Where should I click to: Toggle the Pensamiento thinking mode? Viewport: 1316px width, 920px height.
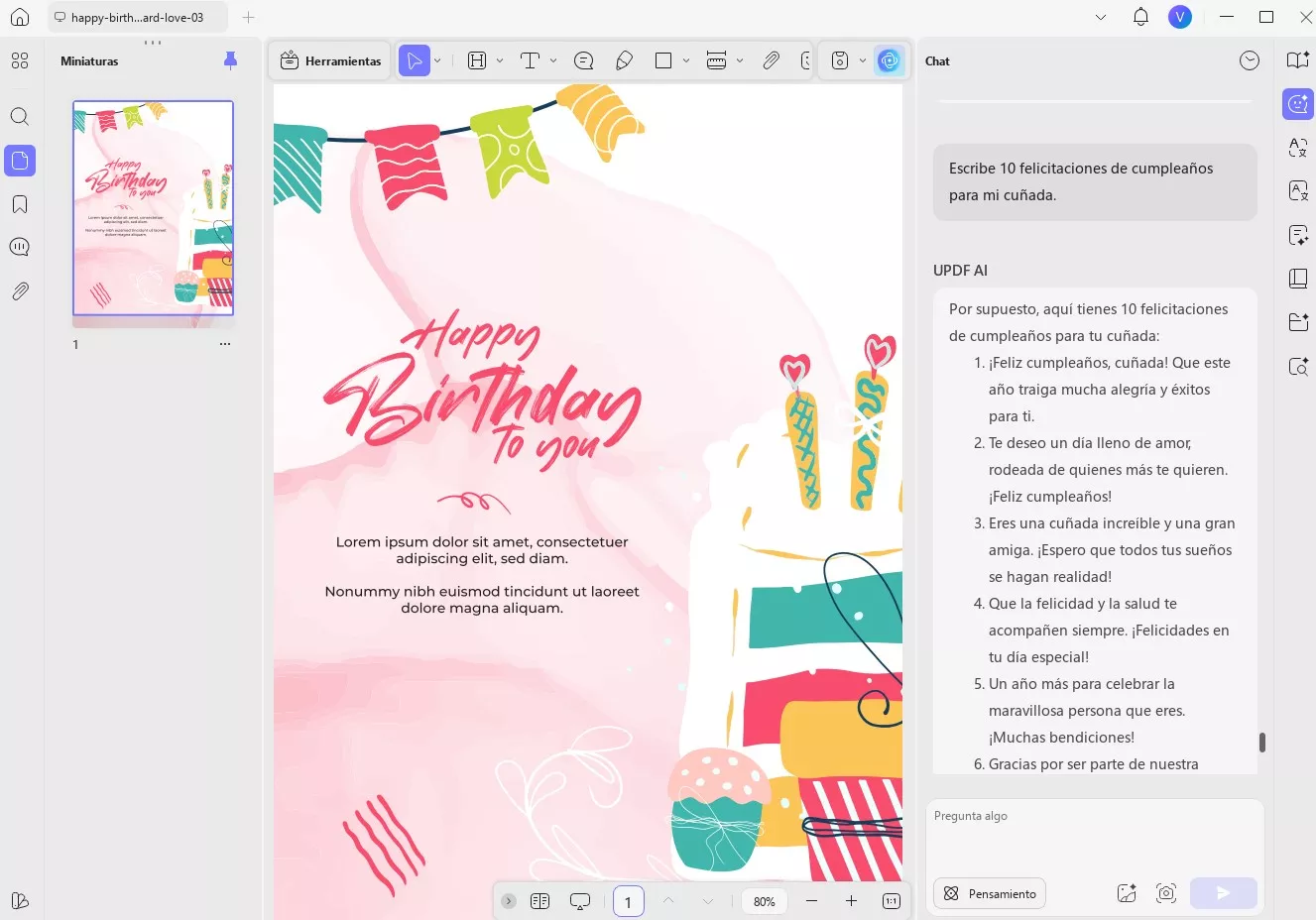point(990,893)
